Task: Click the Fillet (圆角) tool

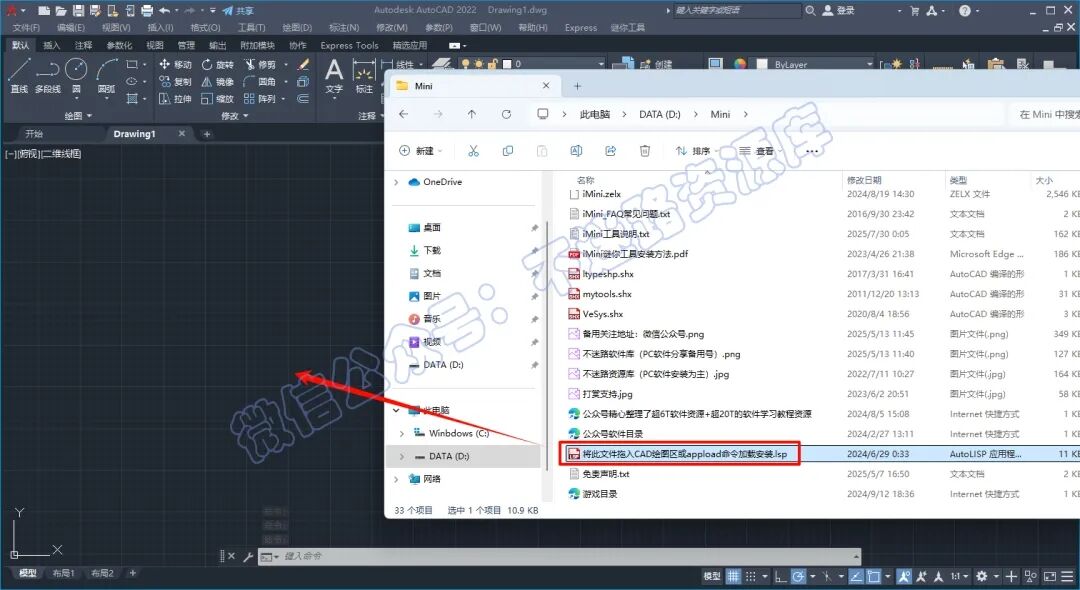Action: 260,81
